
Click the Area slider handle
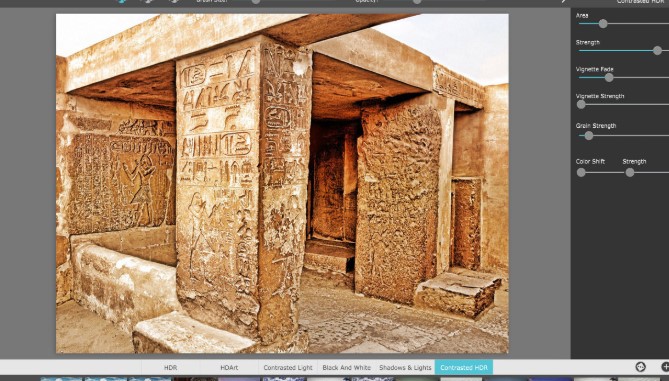coord(603,24)
